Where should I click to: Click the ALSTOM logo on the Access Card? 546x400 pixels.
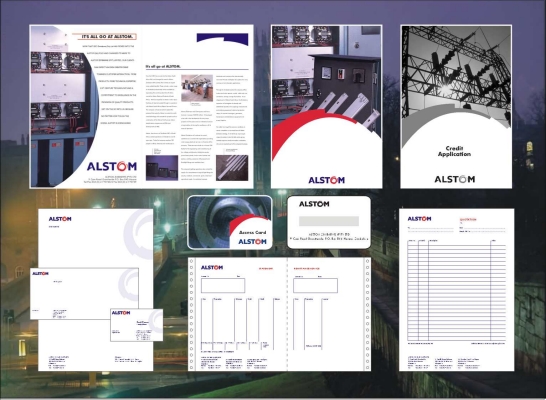252,242
